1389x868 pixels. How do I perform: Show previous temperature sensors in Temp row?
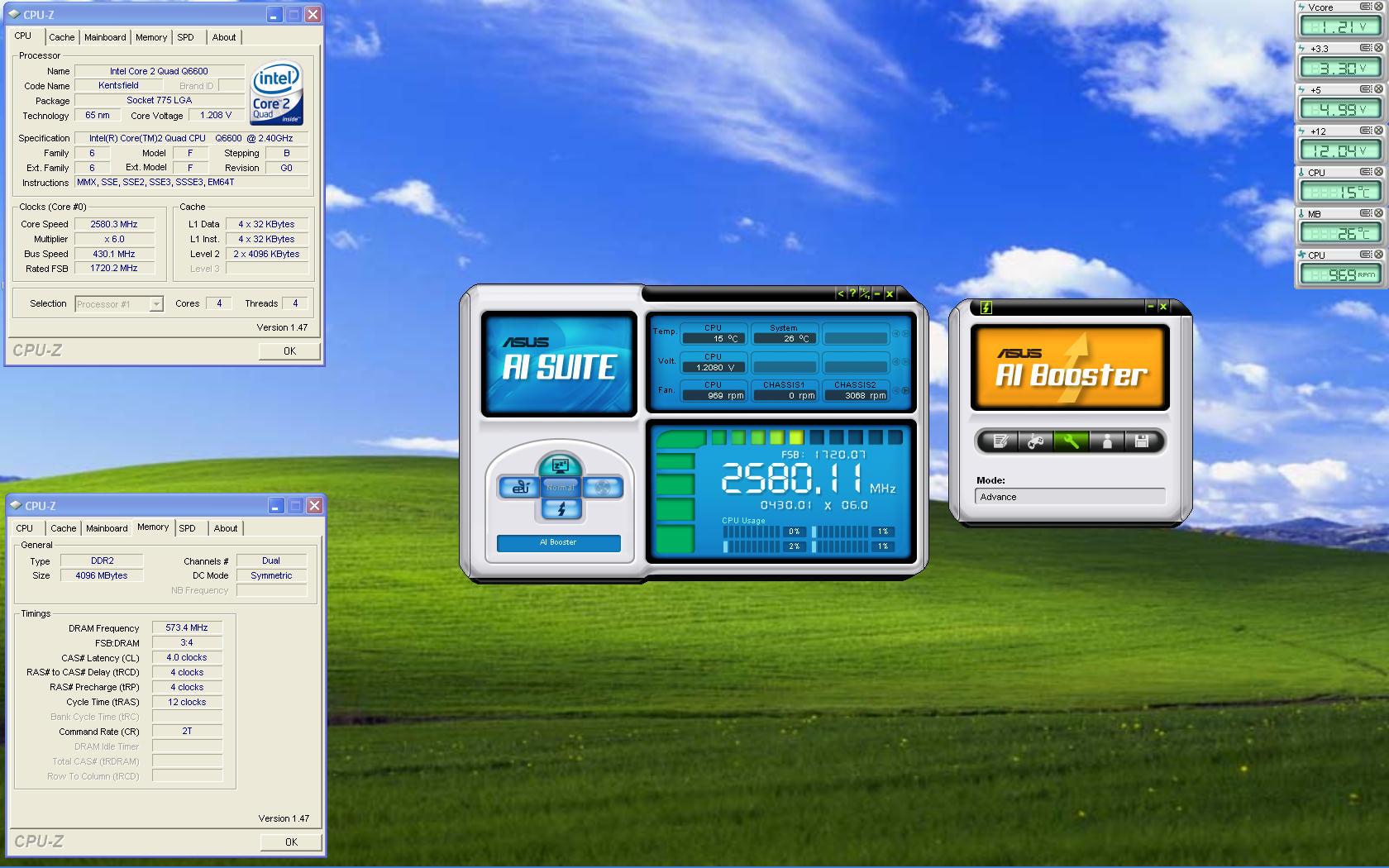pyautogui.click(x=895, y=333)
